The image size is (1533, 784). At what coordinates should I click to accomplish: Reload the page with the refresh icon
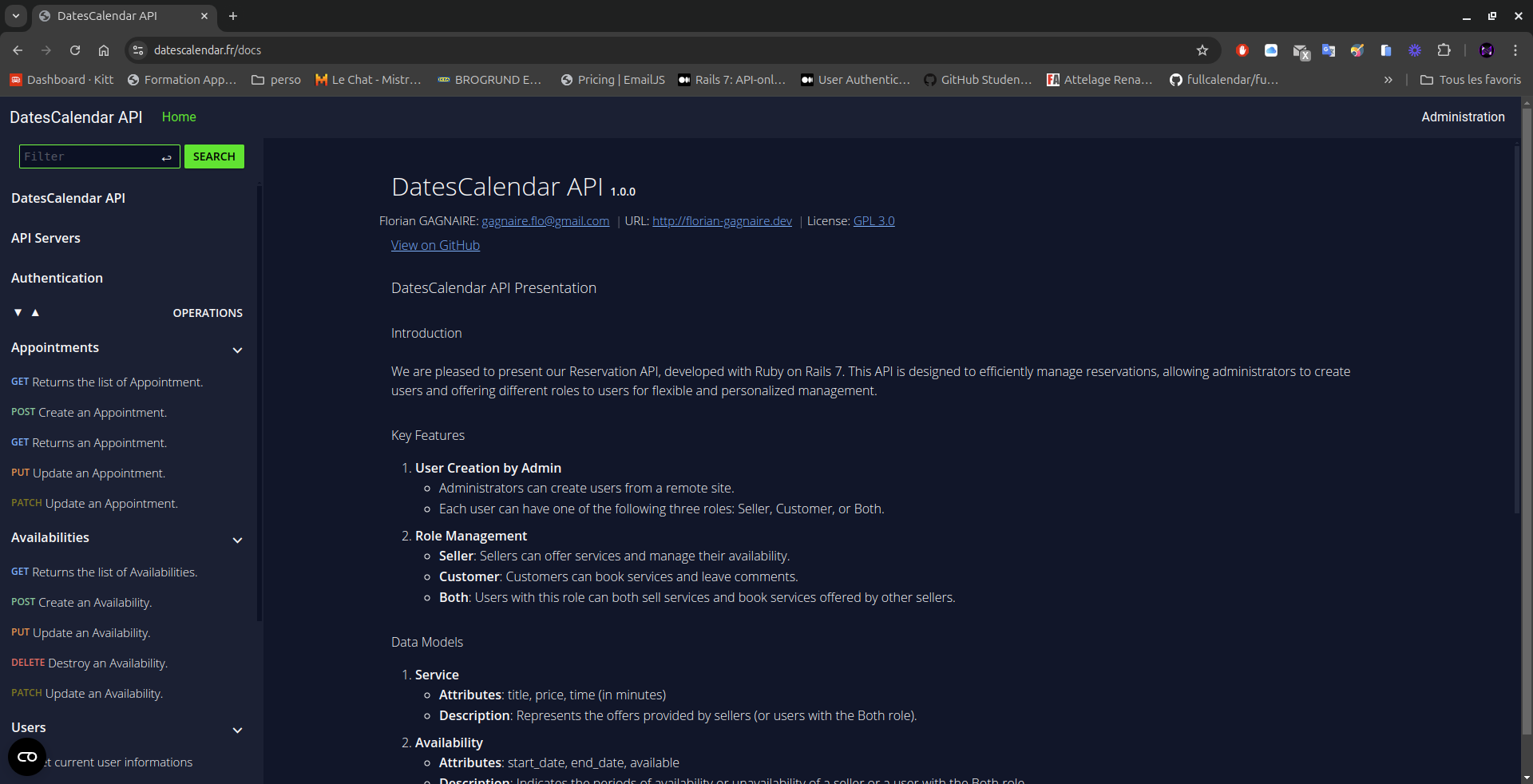tap(74, 49)
